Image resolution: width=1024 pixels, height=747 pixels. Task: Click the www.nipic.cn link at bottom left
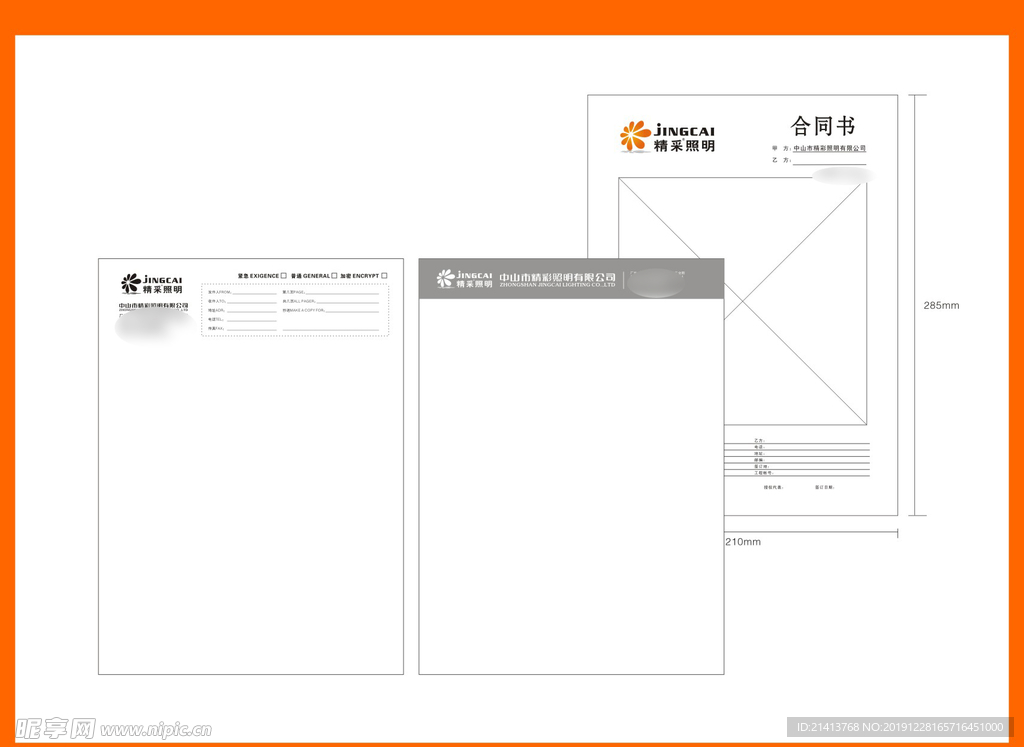156,729
